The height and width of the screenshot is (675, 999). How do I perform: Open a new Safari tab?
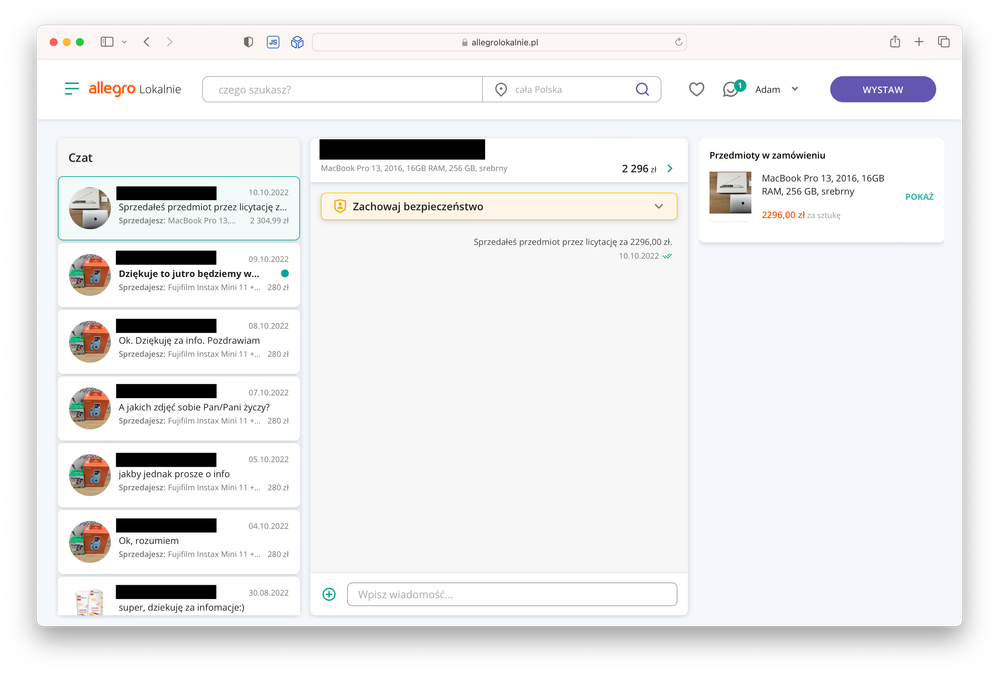919,42
